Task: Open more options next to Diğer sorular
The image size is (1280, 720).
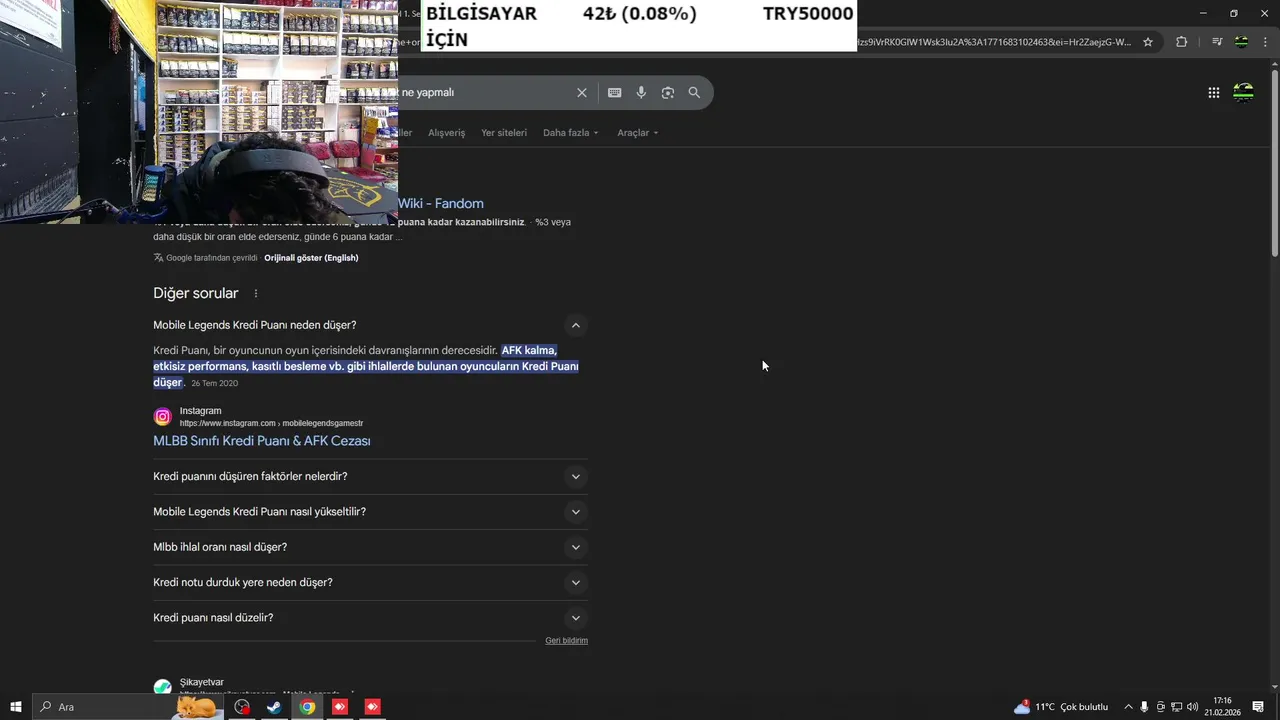Action: tap(256, 294)
